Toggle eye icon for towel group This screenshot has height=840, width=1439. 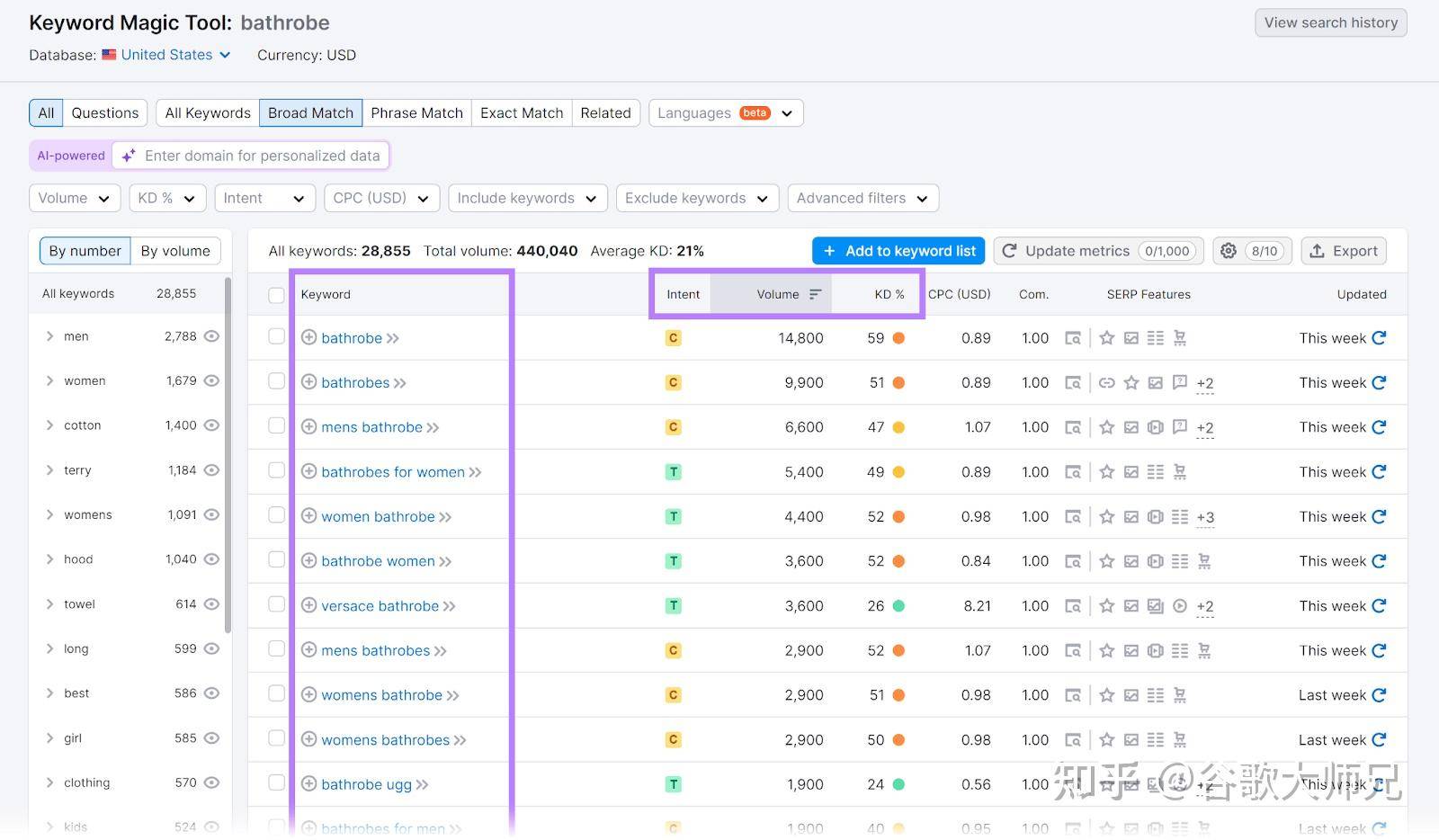[211, 604]
